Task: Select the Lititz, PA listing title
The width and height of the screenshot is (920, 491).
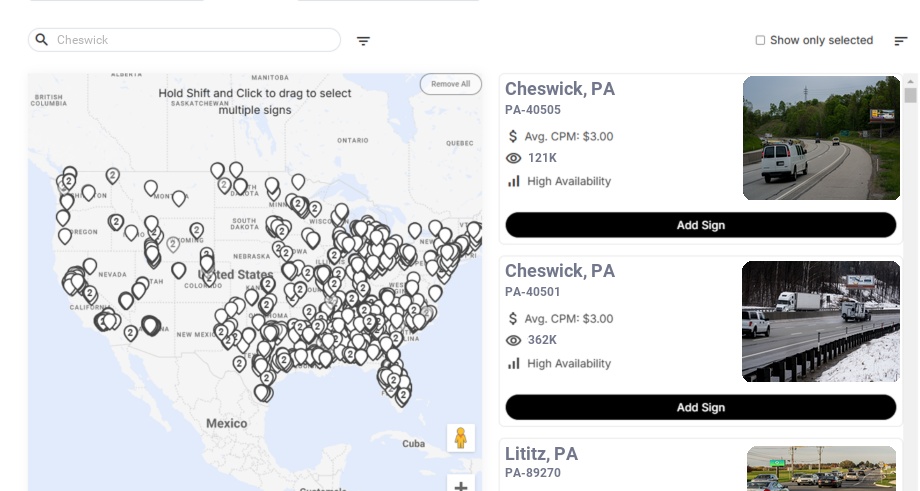Action: (541, 454)
